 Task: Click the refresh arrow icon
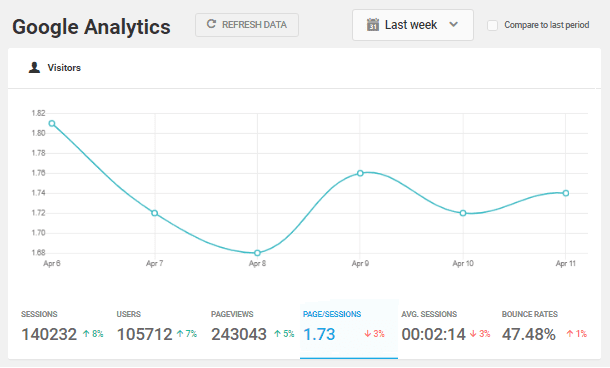click(211, 24)
